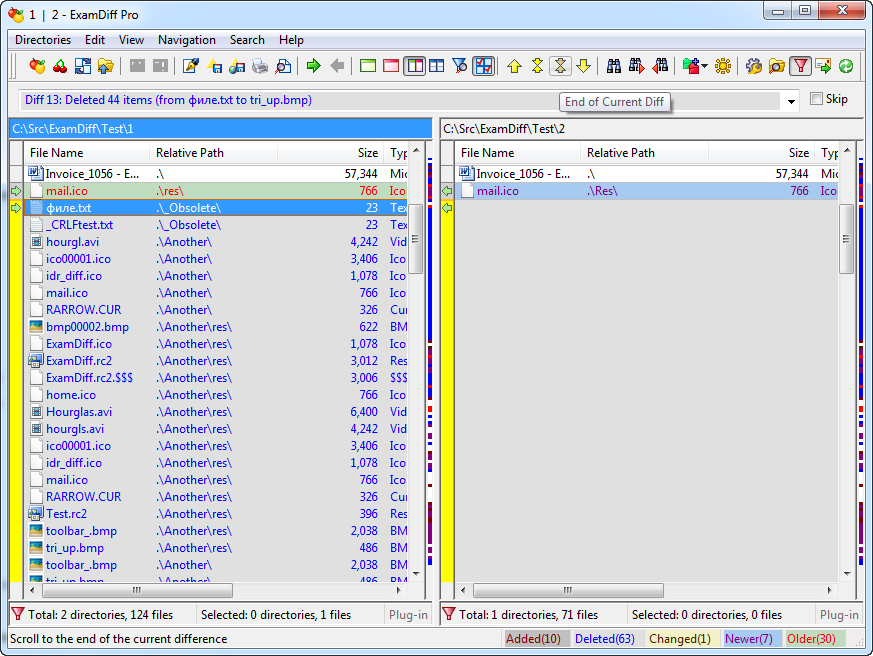Screen dimensions: 873x656
Task: Click the End of Current Diff icon
Action: coord(561,66)
